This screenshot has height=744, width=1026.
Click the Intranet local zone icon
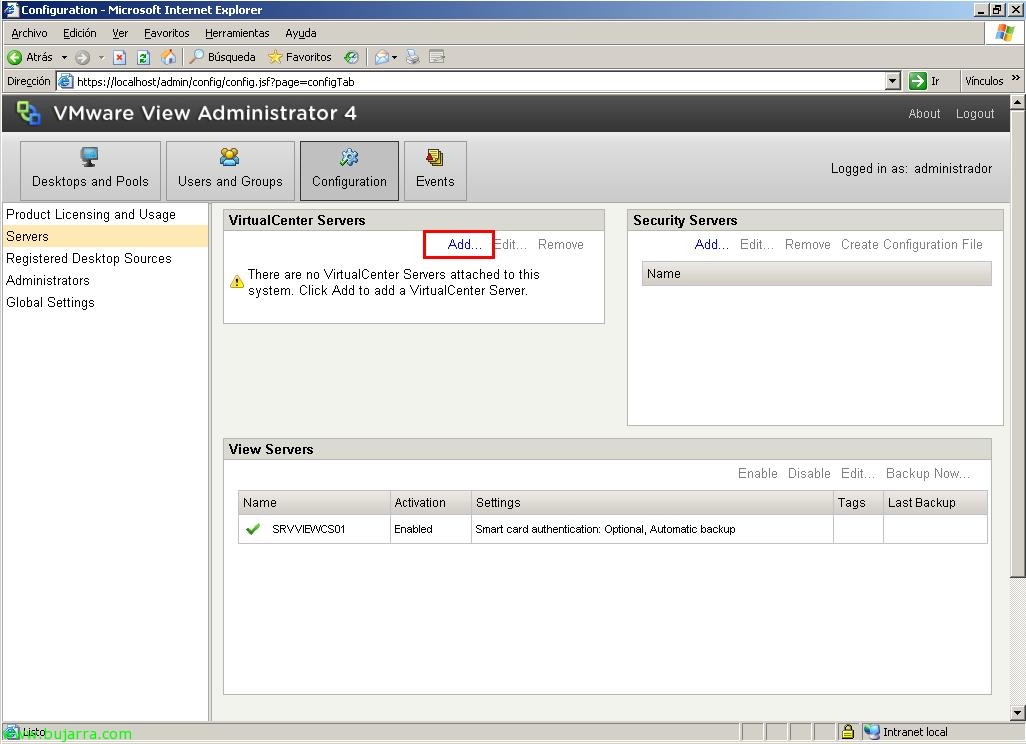872,732
